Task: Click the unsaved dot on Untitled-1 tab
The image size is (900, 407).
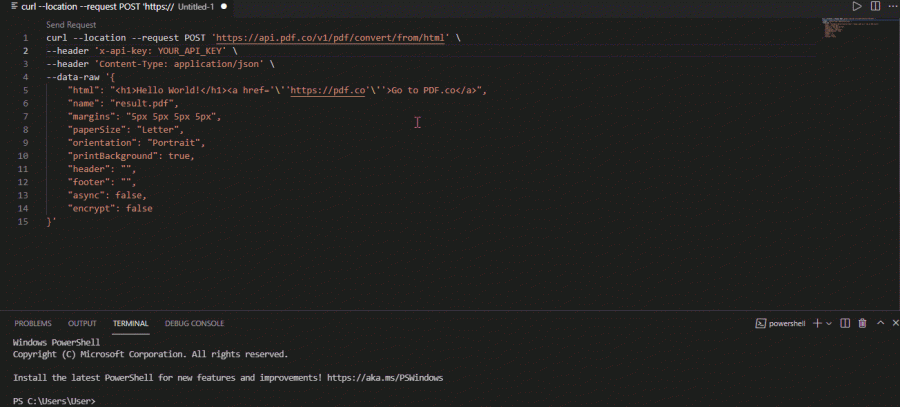Action: click(x=224, y=6)
